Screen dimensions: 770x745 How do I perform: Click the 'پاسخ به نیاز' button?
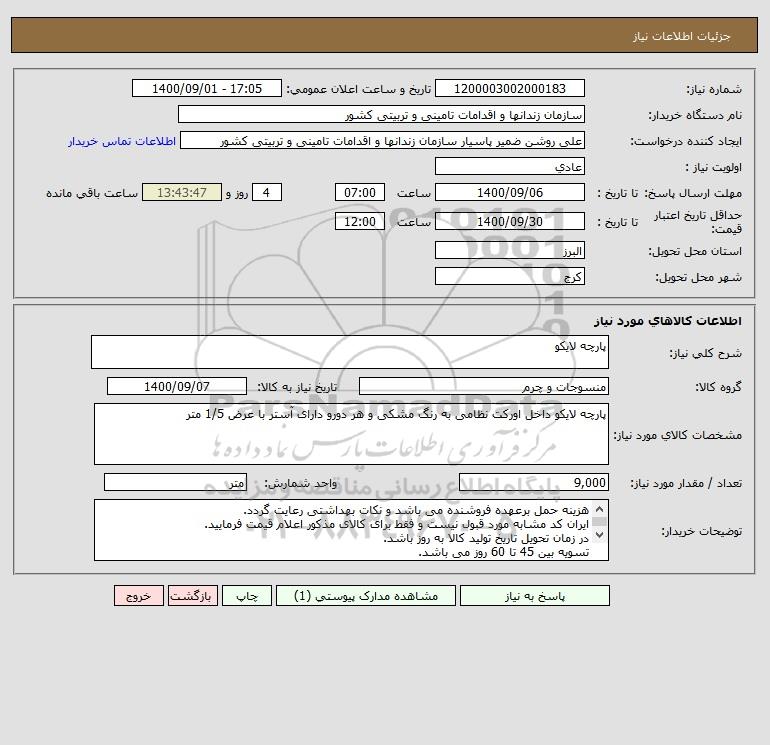(535, 596)
